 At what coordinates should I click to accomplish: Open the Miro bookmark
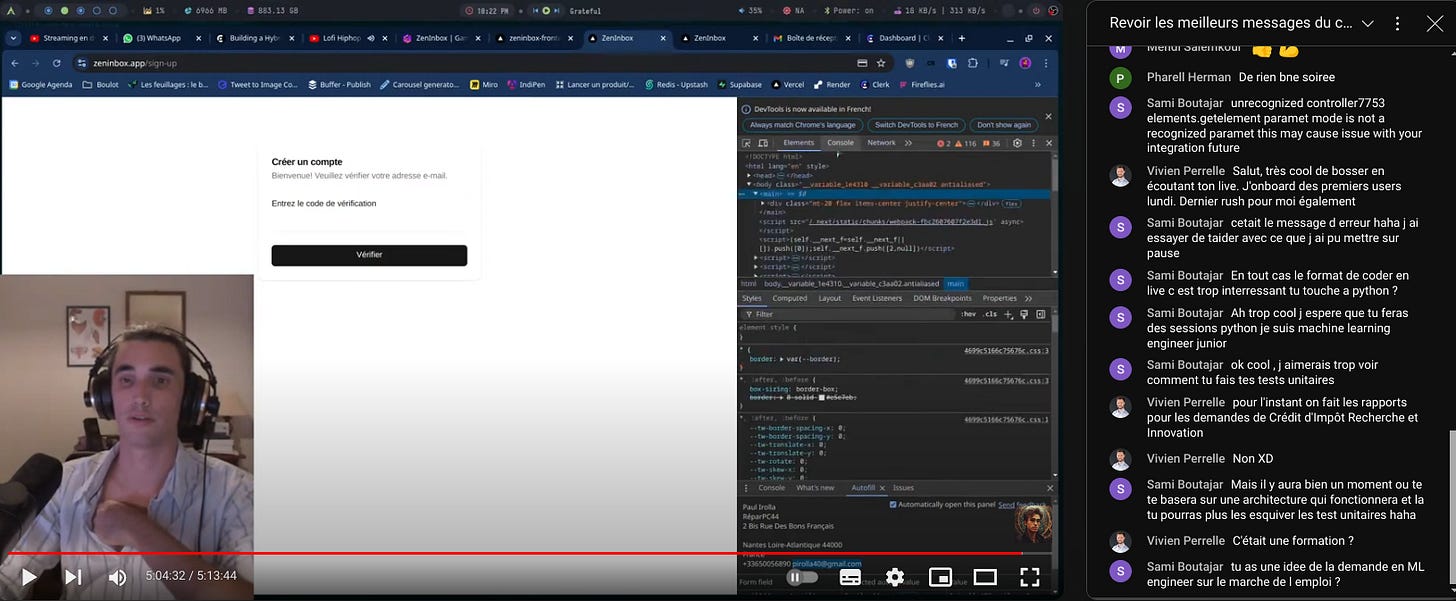(x=484, y=85)
